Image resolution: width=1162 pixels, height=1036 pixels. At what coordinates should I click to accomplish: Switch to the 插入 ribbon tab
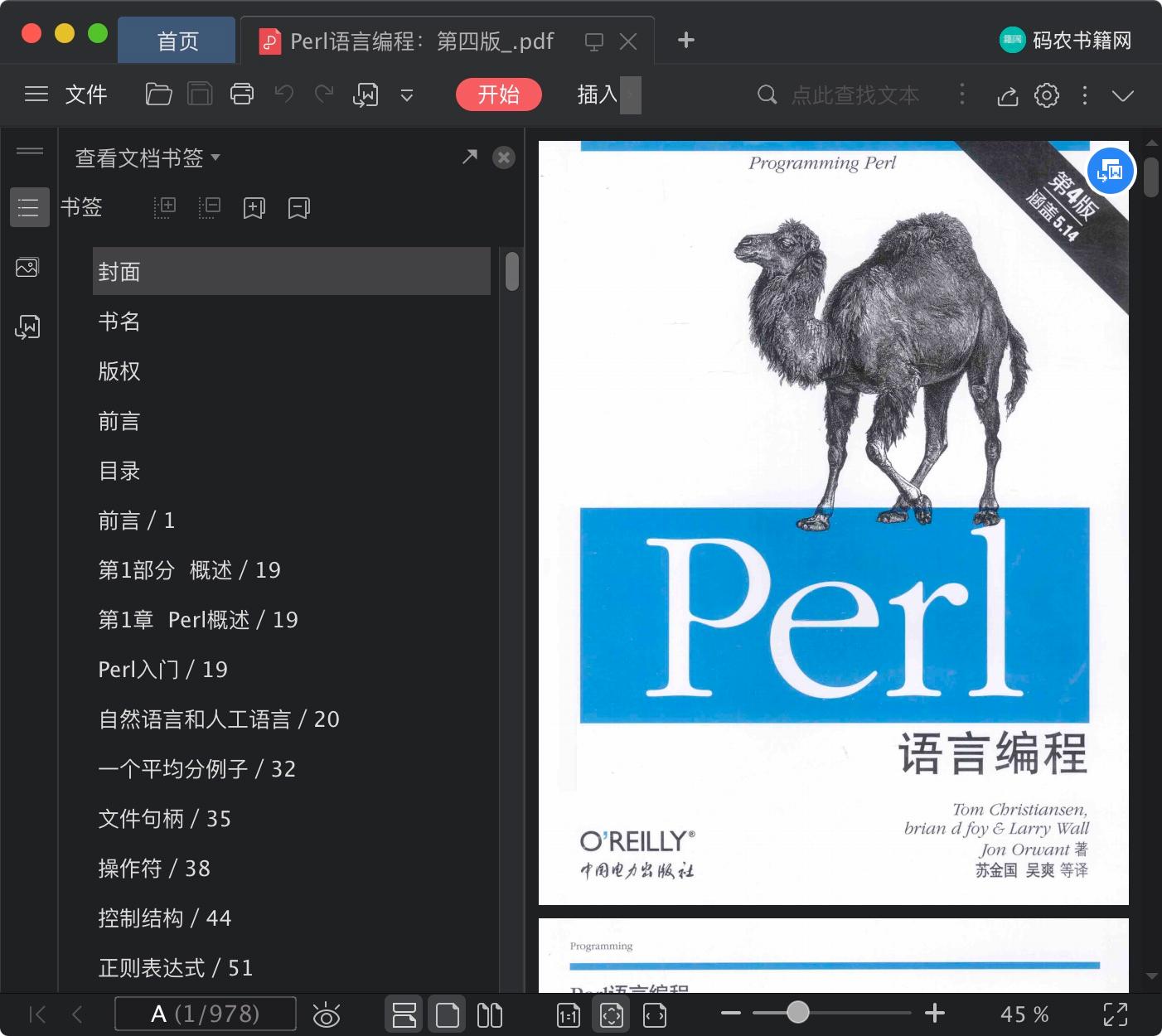point(598,94)
